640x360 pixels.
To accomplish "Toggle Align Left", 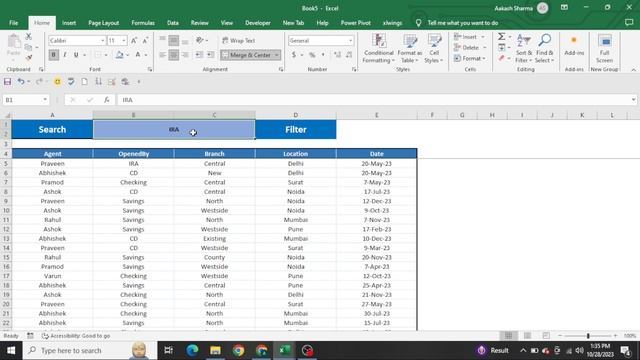I will 162,55.
